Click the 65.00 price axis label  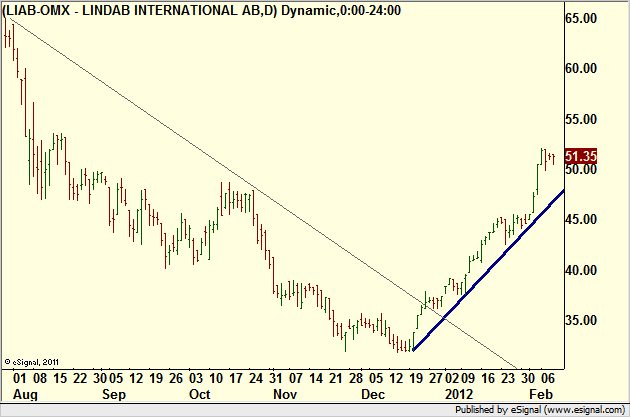[581, 18]
